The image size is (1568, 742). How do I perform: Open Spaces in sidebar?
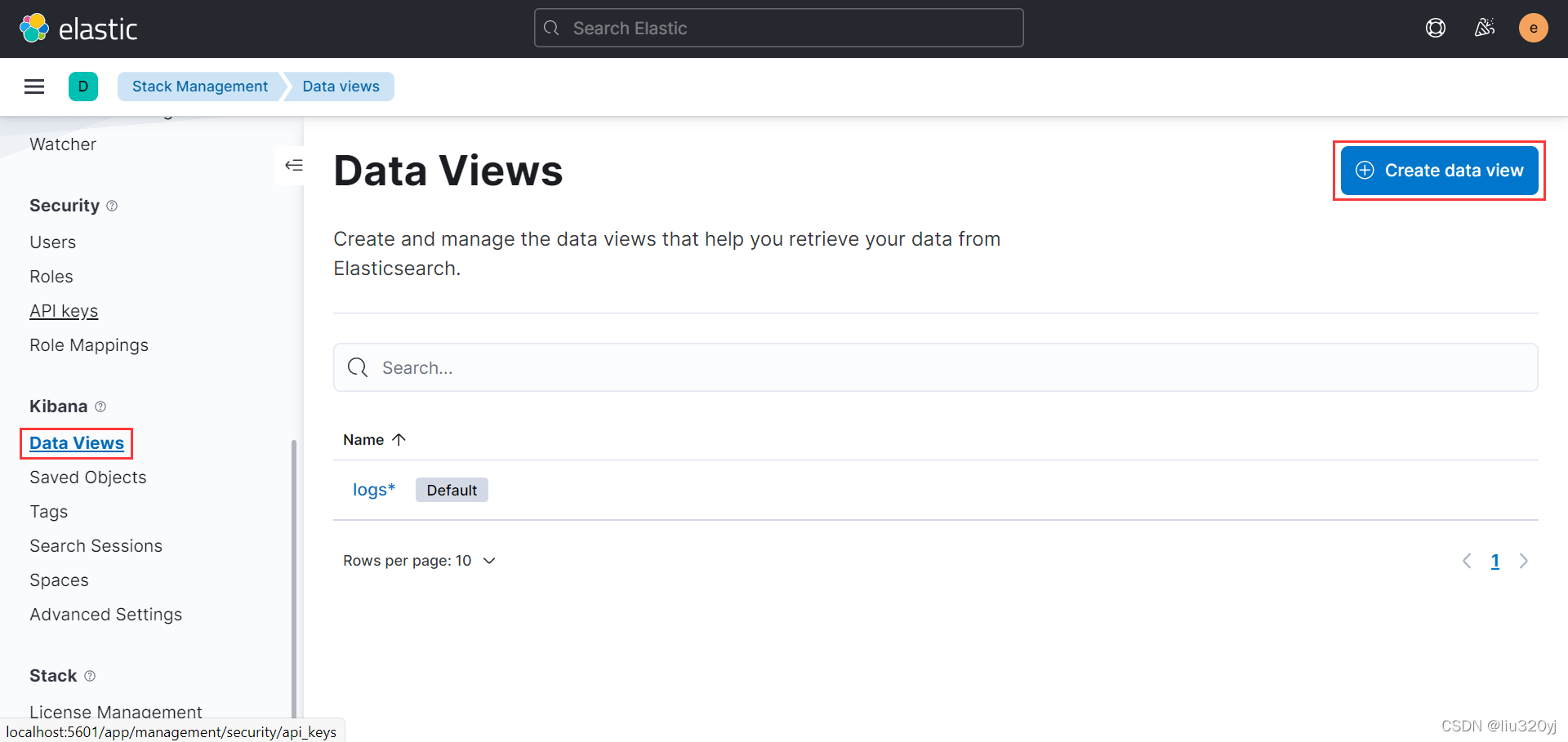[59, 580]
